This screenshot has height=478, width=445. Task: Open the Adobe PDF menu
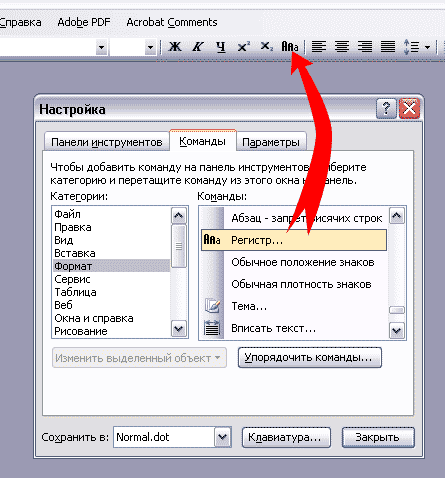(84, 22)
